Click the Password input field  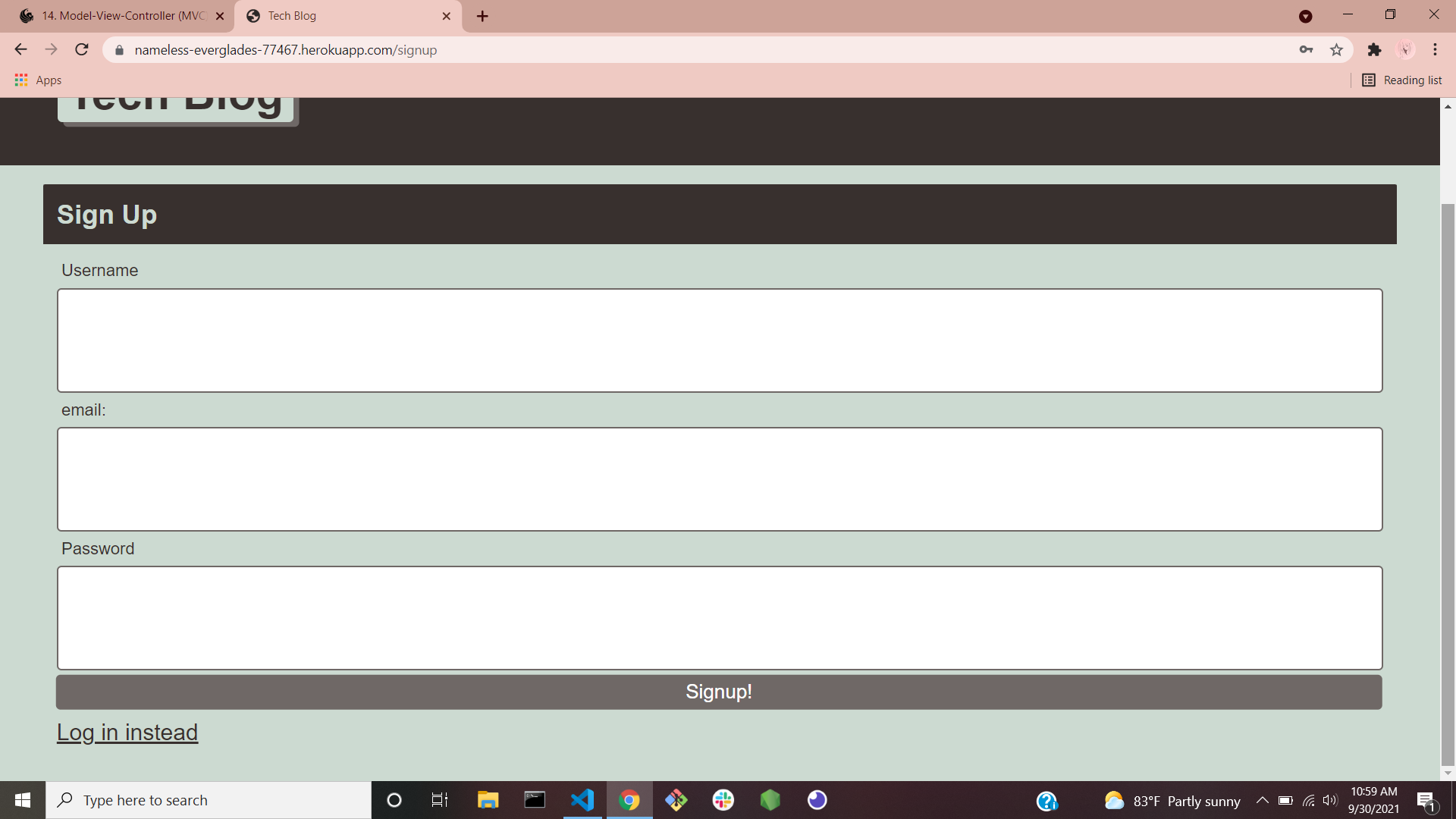719,618
